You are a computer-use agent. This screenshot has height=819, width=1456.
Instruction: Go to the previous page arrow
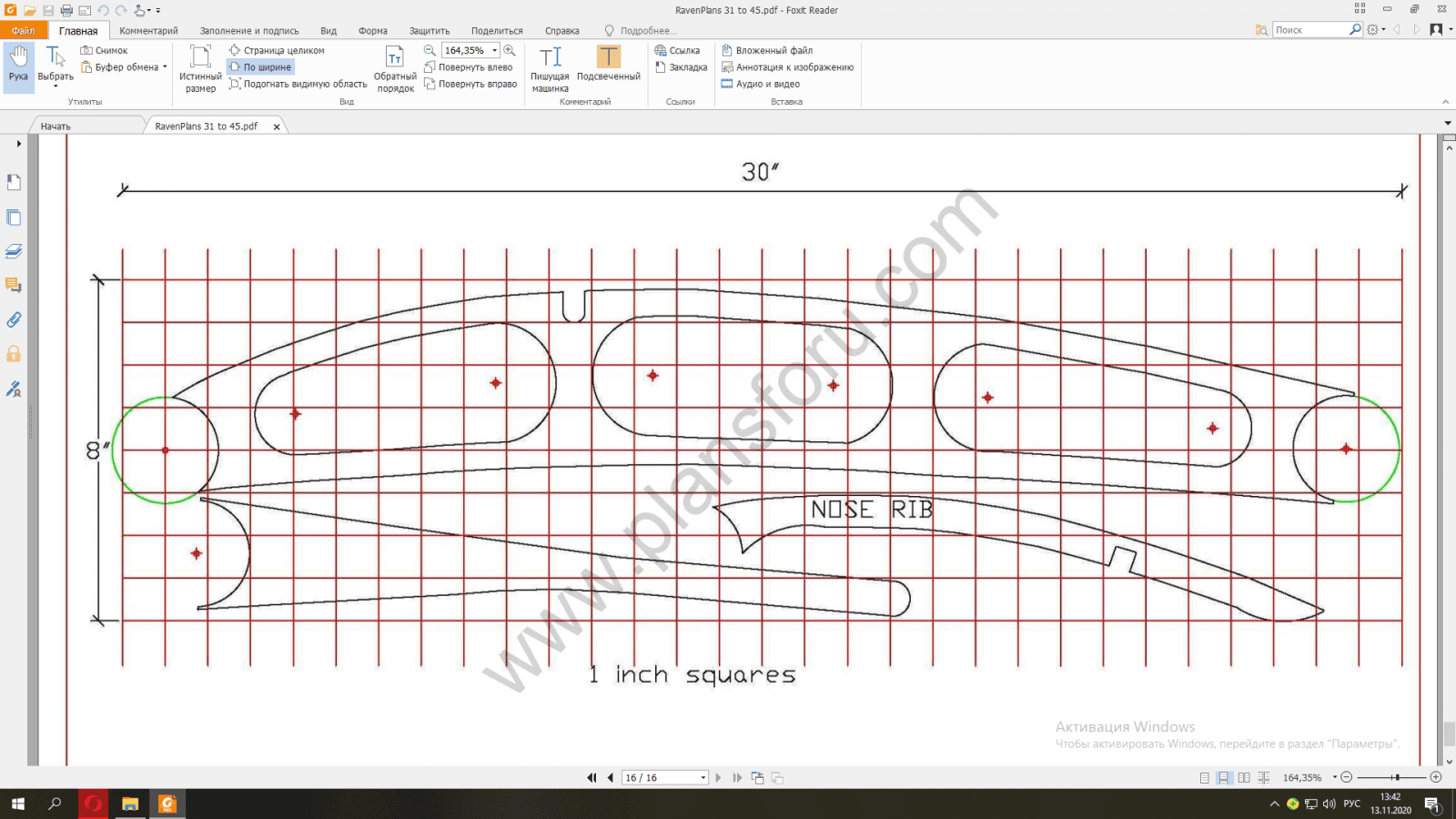click(611, 778)
